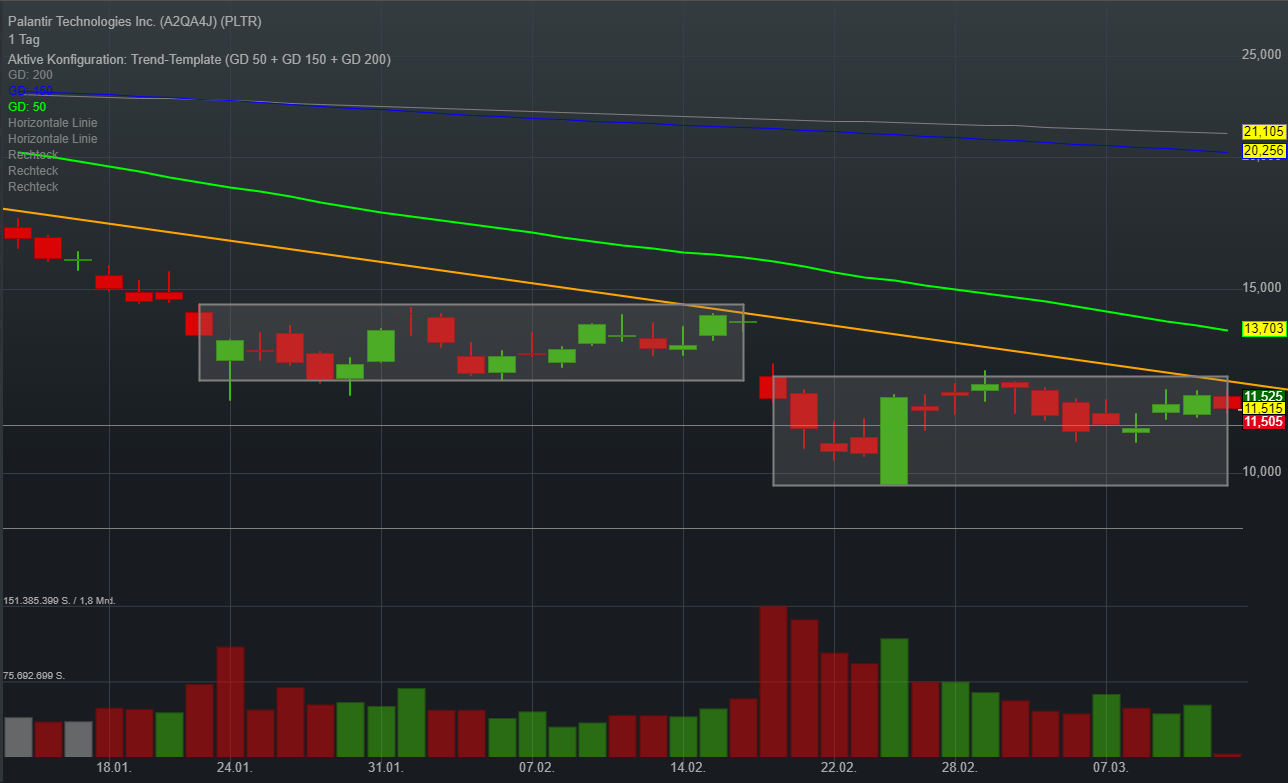Click the 28.02. date label
The height and width of the screenshot is (783, 1288).
(959, 768)
